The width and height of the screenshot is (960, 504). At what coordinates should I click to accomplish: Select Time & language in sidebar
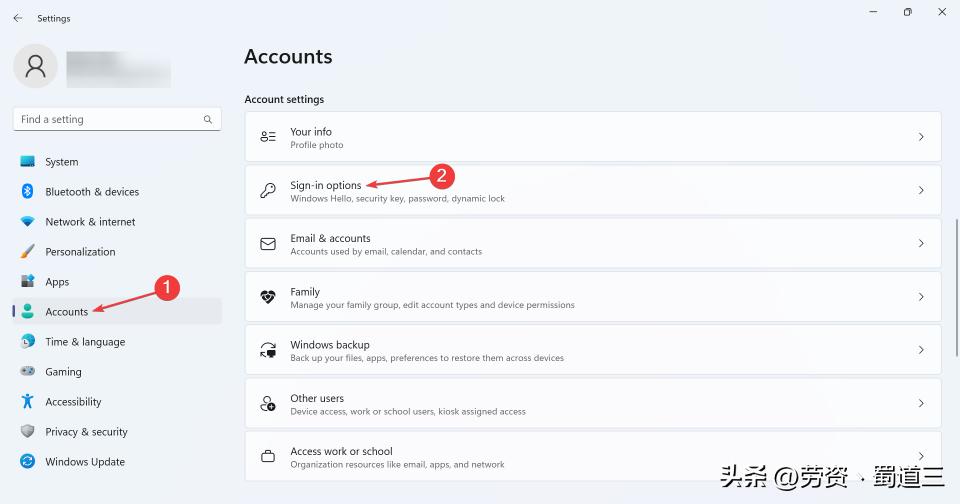85,342
